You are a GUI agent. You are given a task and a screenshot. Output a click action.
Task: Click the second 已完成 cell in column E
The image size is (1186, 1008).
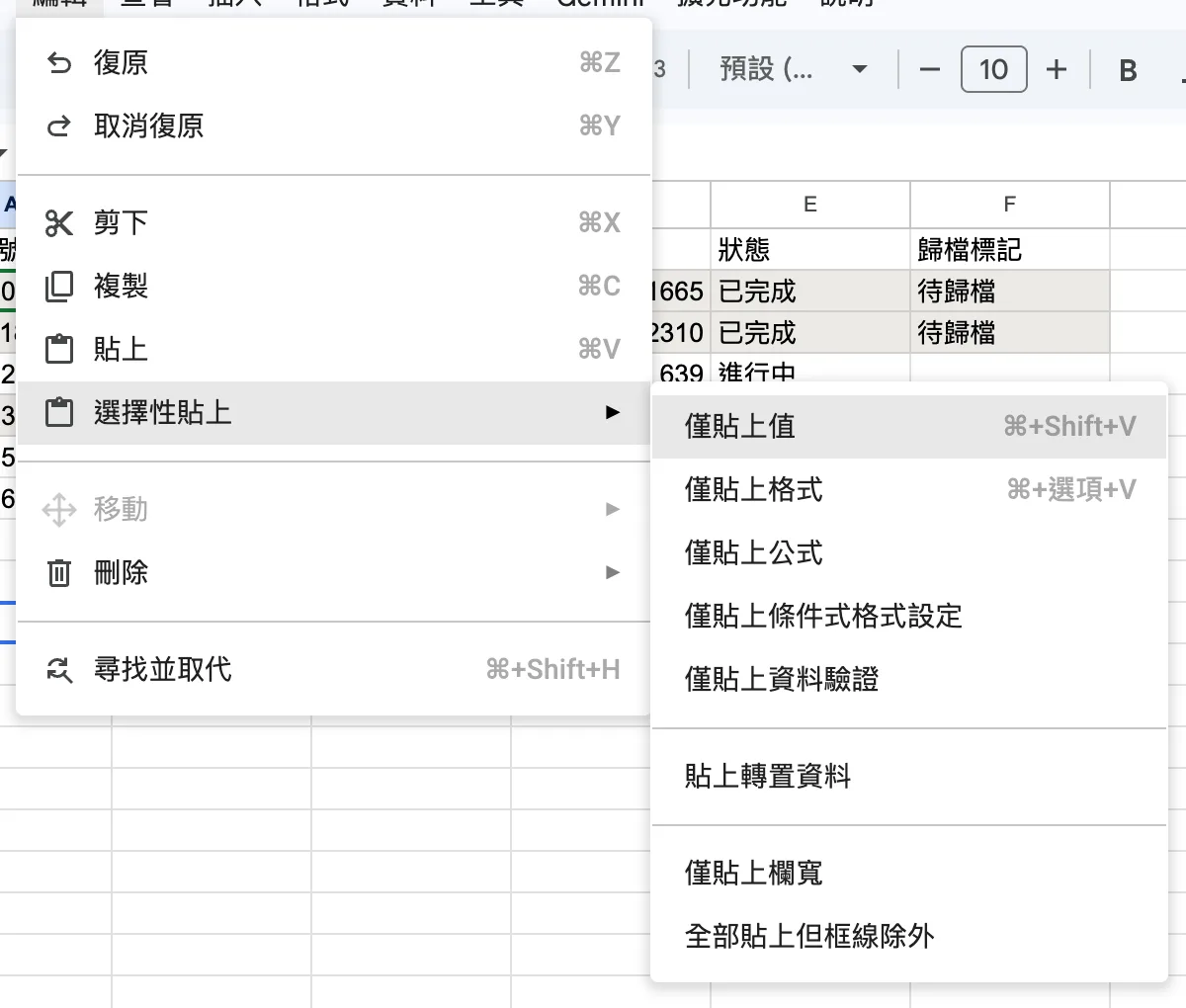tap(810, 332)
